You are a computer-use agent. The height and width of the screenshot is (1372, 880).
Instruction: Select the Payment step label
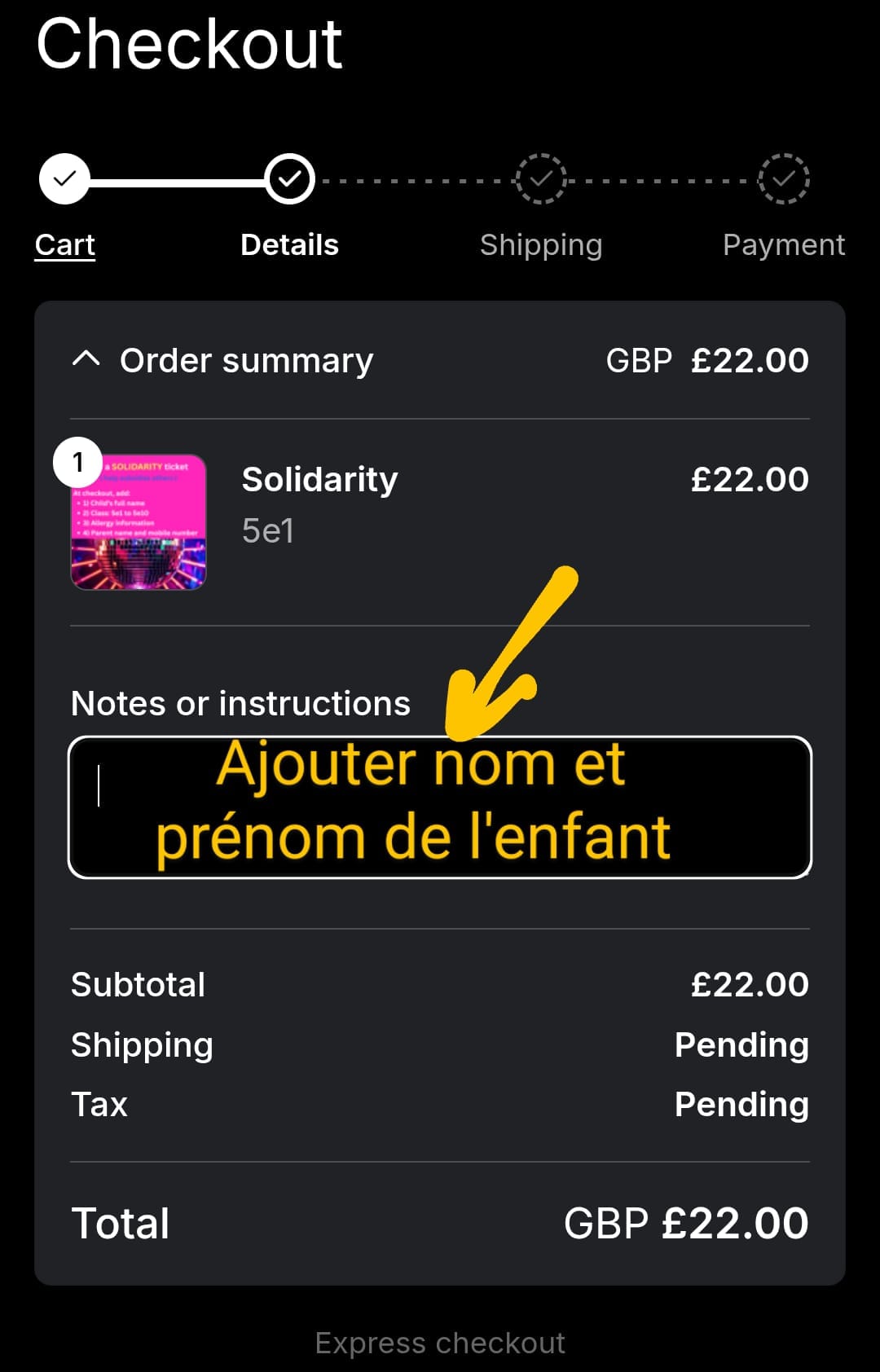[x=783, y=244]
